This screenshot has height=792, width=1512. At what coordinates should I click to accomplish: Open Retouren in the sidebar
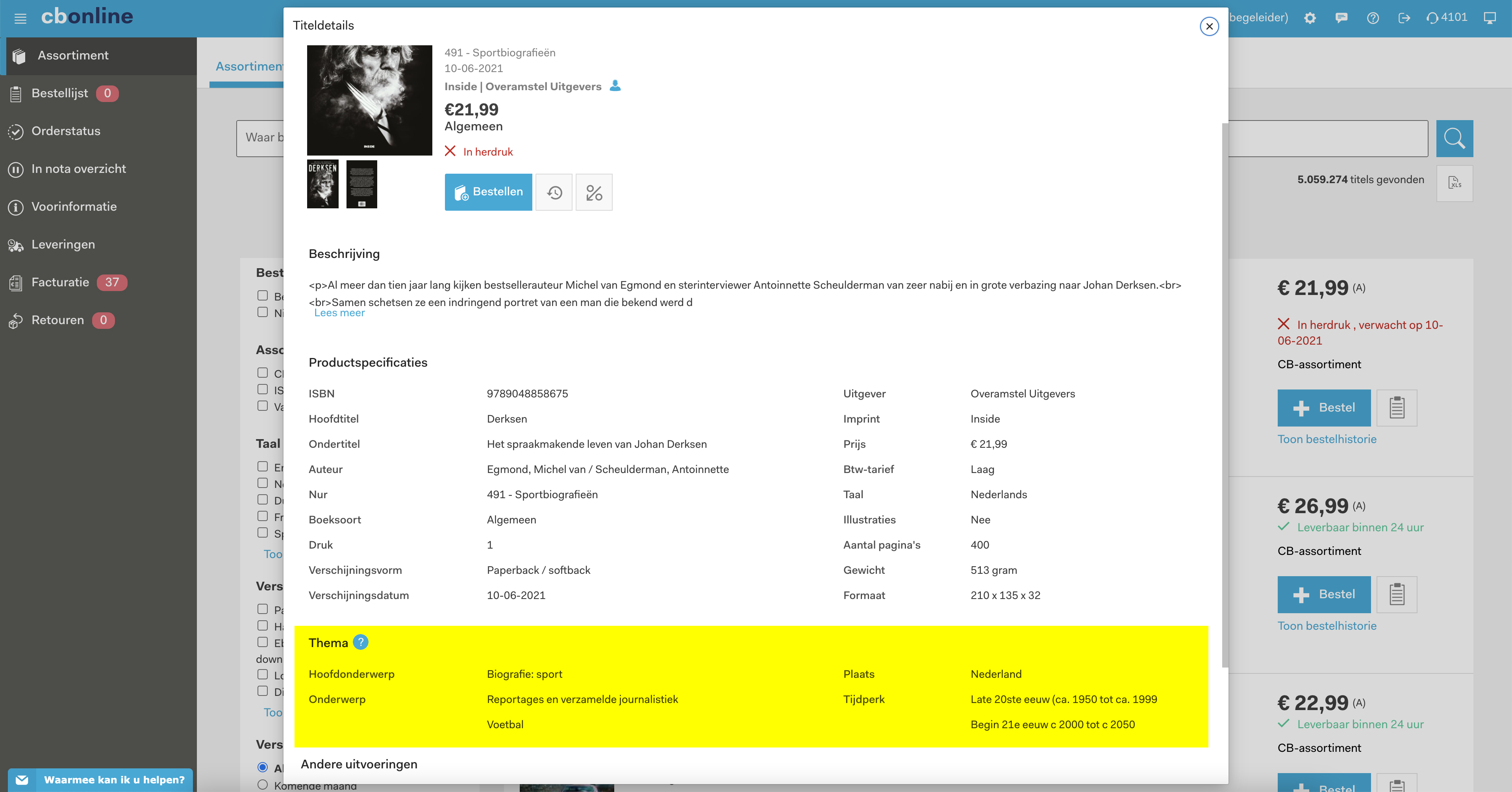coord(98,321)
